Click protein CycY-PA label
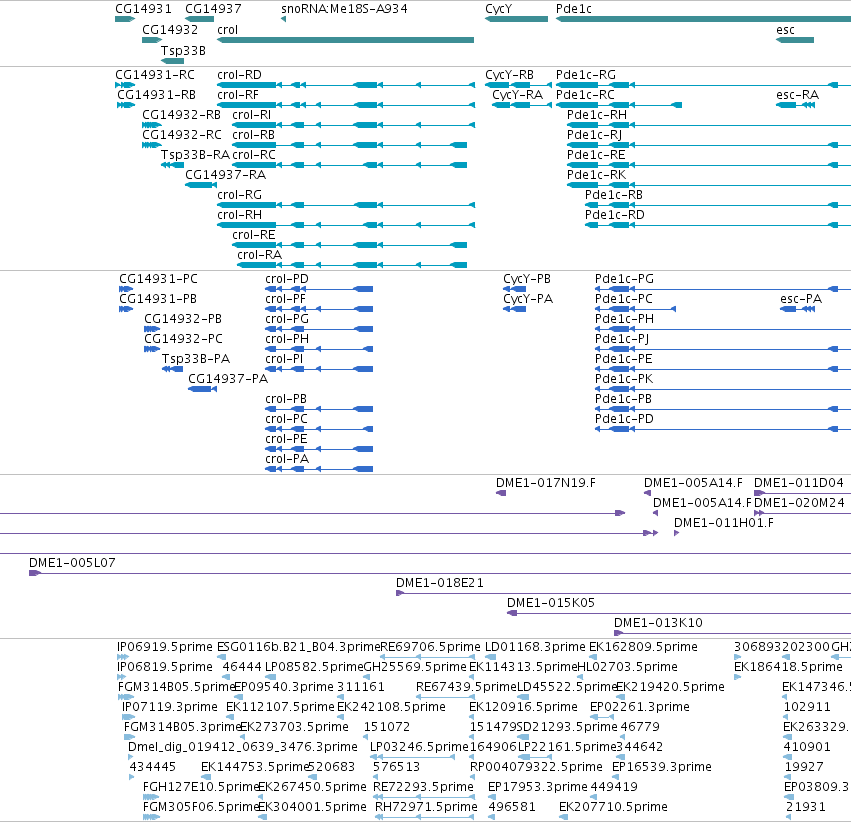The image size is (851, 822). click(528, 298)
